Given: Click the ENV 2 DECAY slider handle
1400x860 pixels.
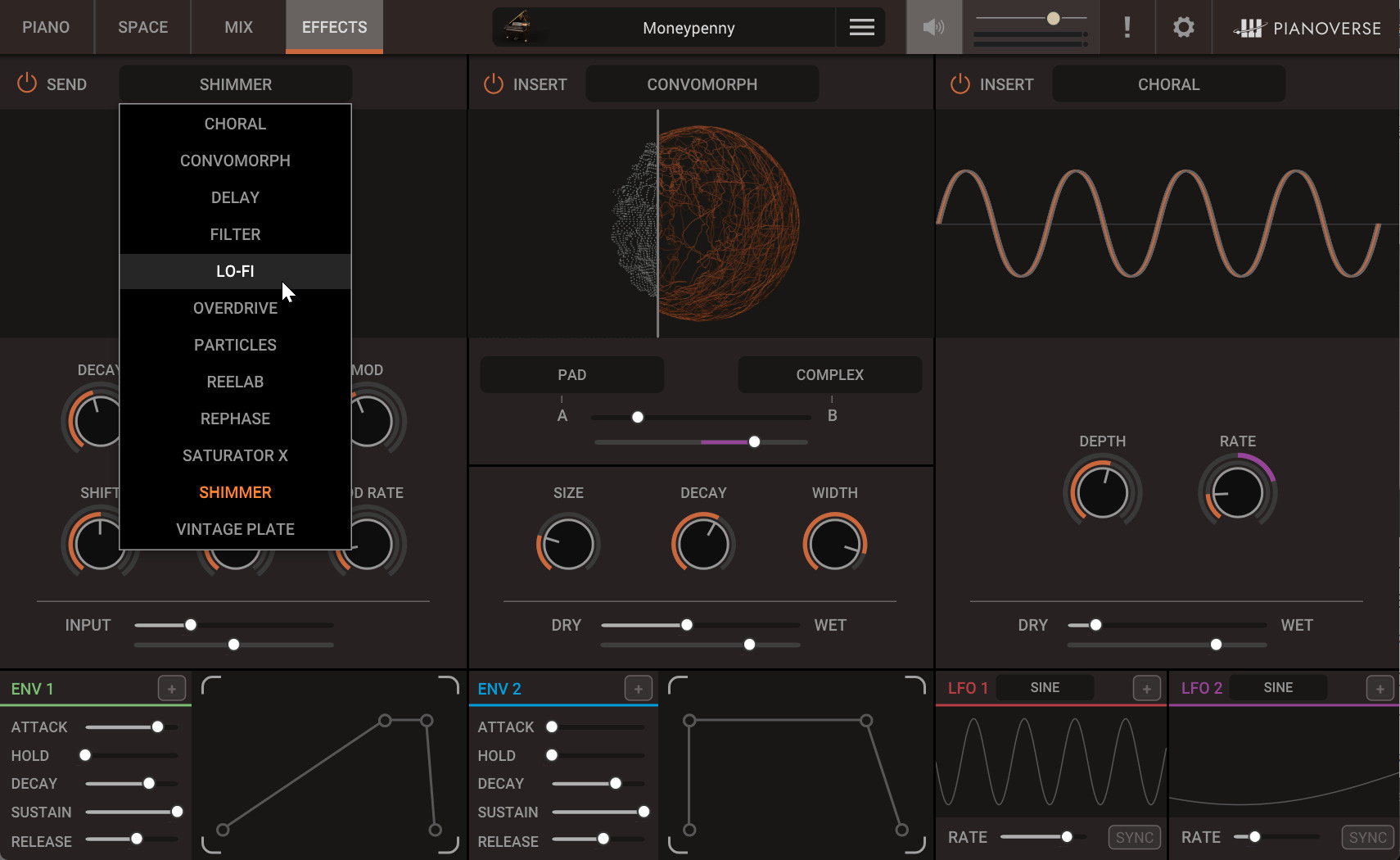Looking at the screenshot, I should click(x=616, y=783).
